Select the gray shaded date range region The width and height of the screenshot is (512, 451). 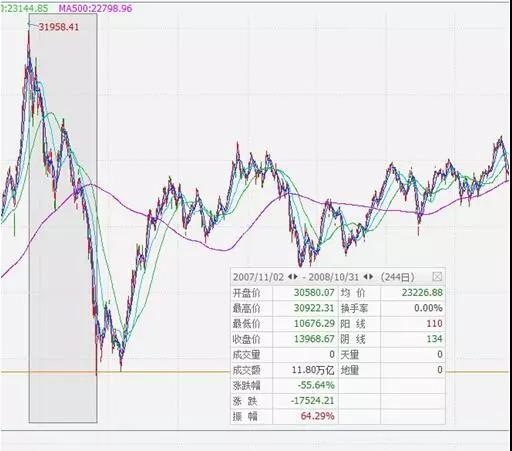[x=63, y=218]
